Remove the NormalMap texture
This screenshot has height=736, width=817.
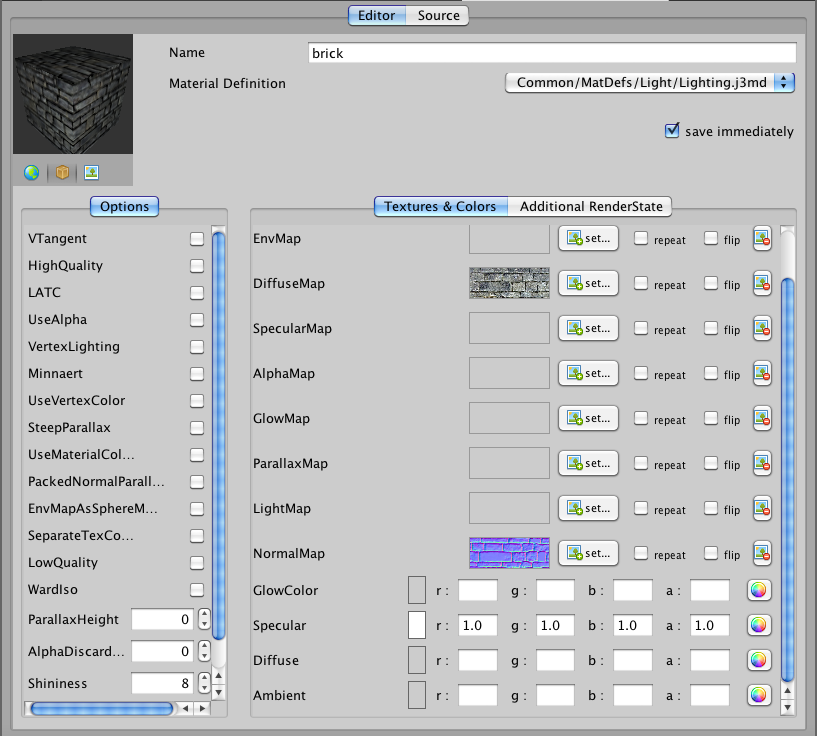[x=762, y=553]
